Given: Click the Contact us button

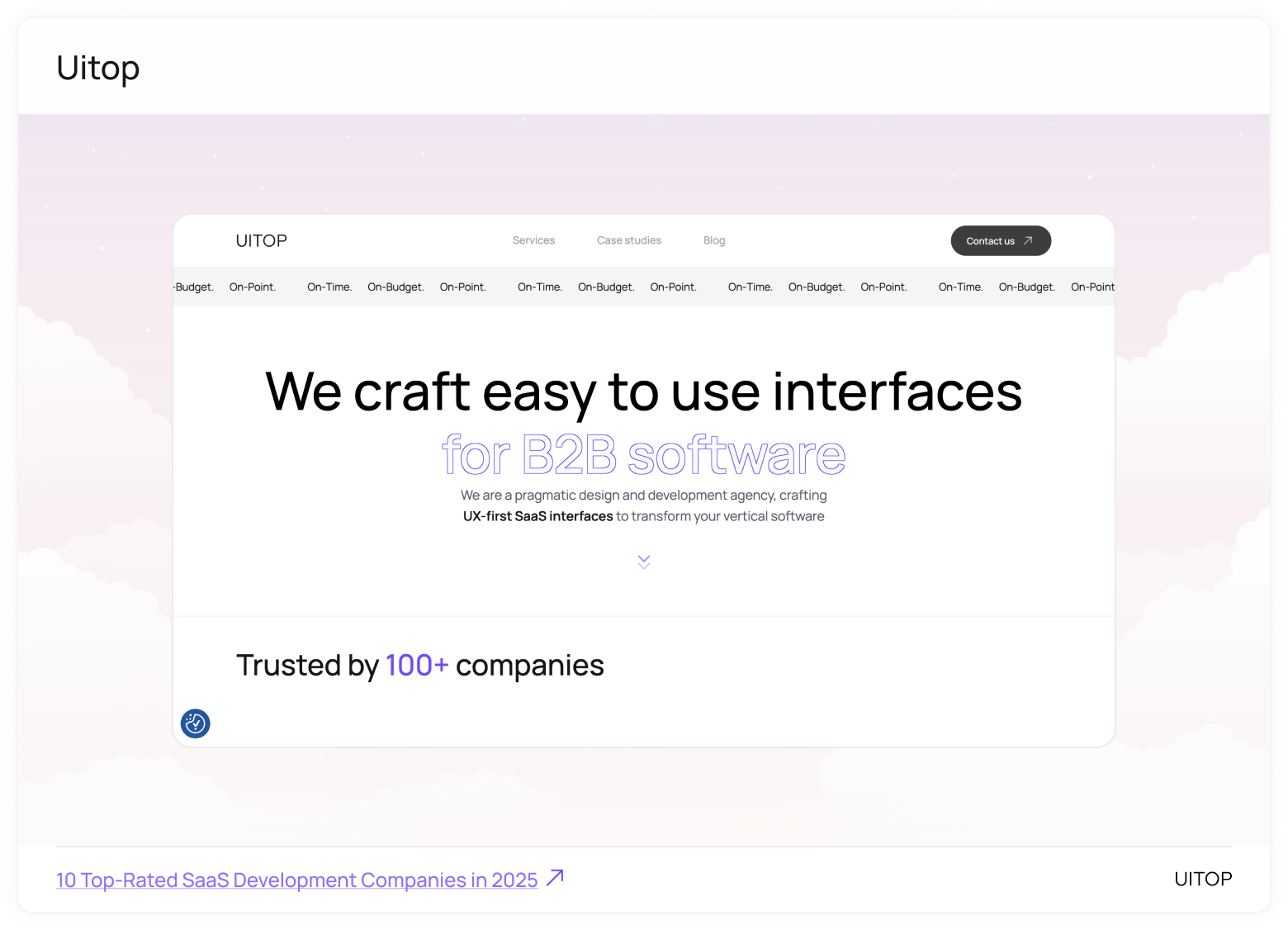Looking at the screenshot, I should 1001,240.
